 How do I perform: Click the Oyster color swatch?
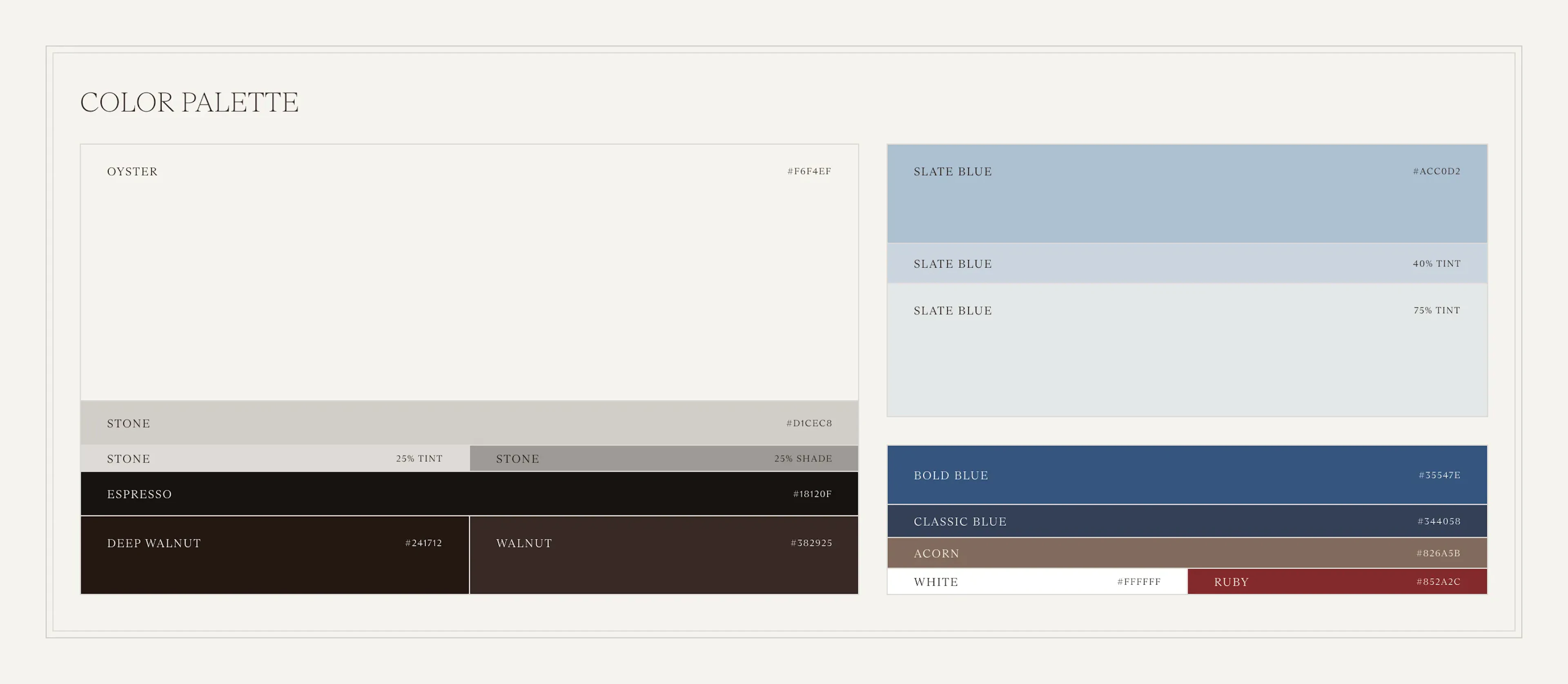click(469, 272)
